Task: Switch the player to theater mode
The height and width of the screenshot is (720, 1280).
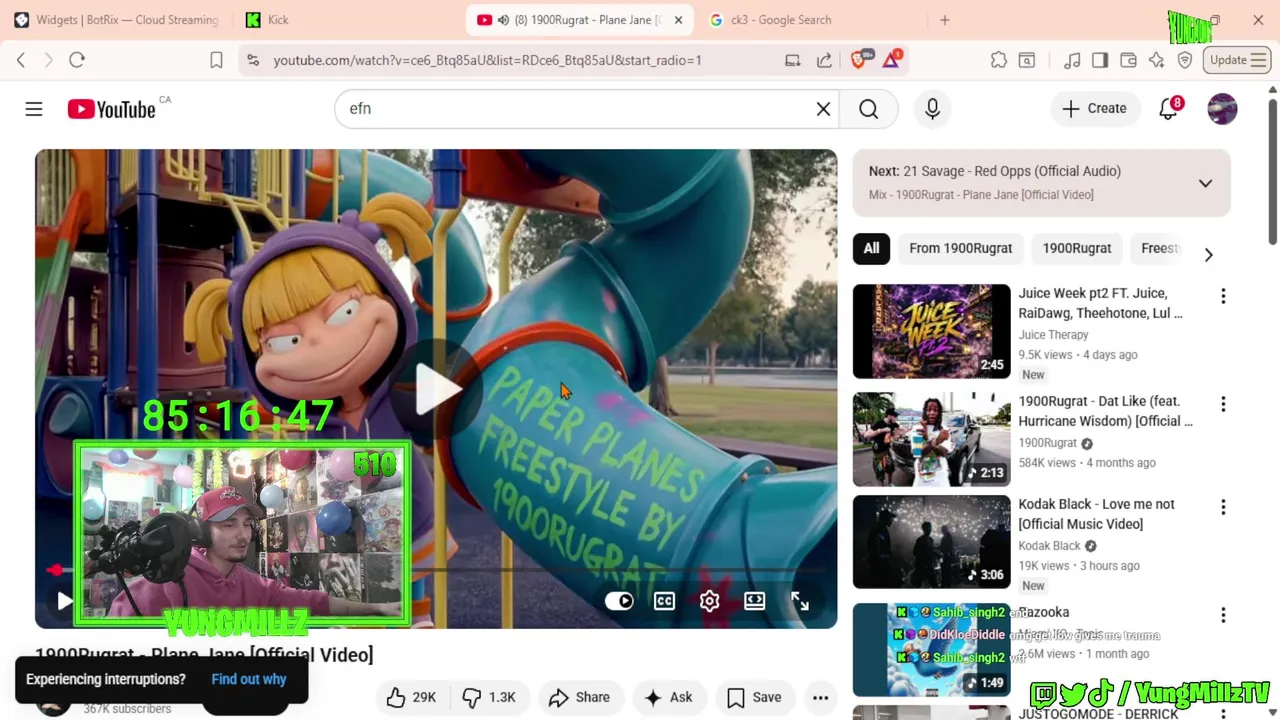Action: (x=754, y=601)
